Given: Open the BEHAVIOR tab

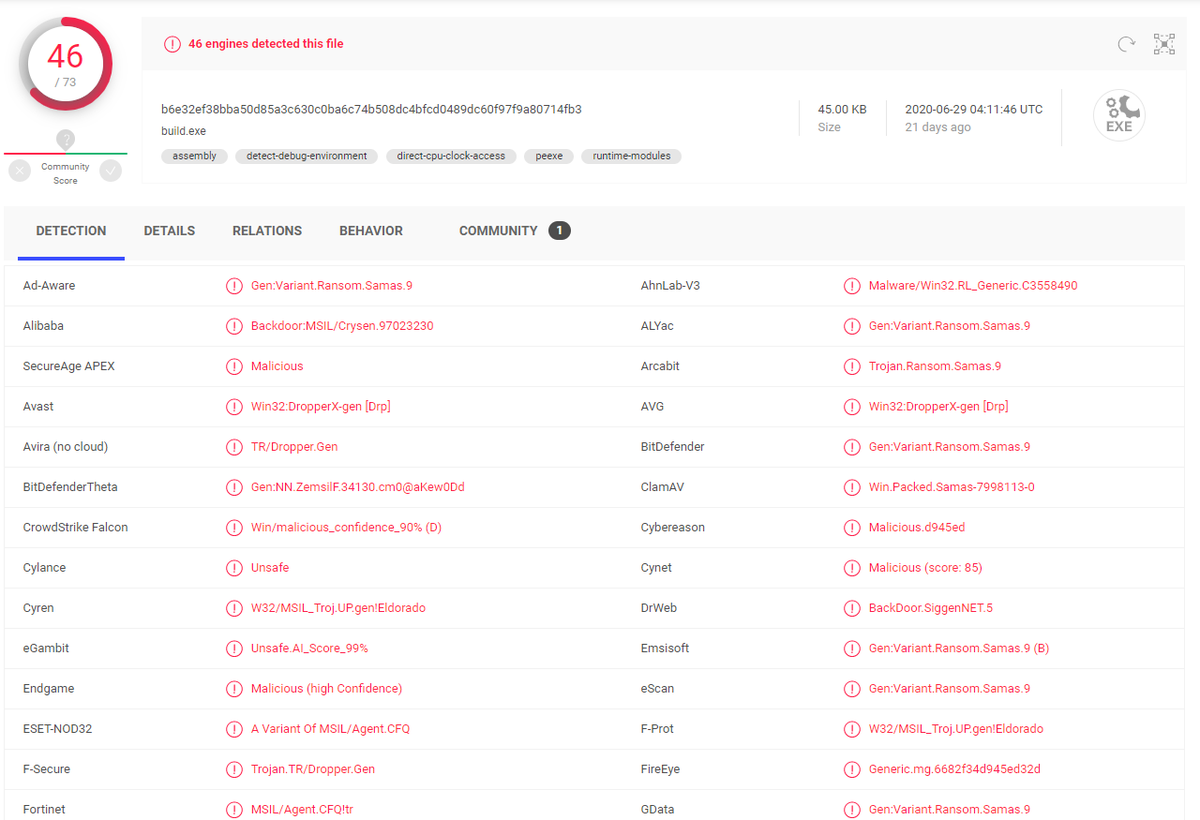Looking at the screenshot, I should (x=371, y=231).
